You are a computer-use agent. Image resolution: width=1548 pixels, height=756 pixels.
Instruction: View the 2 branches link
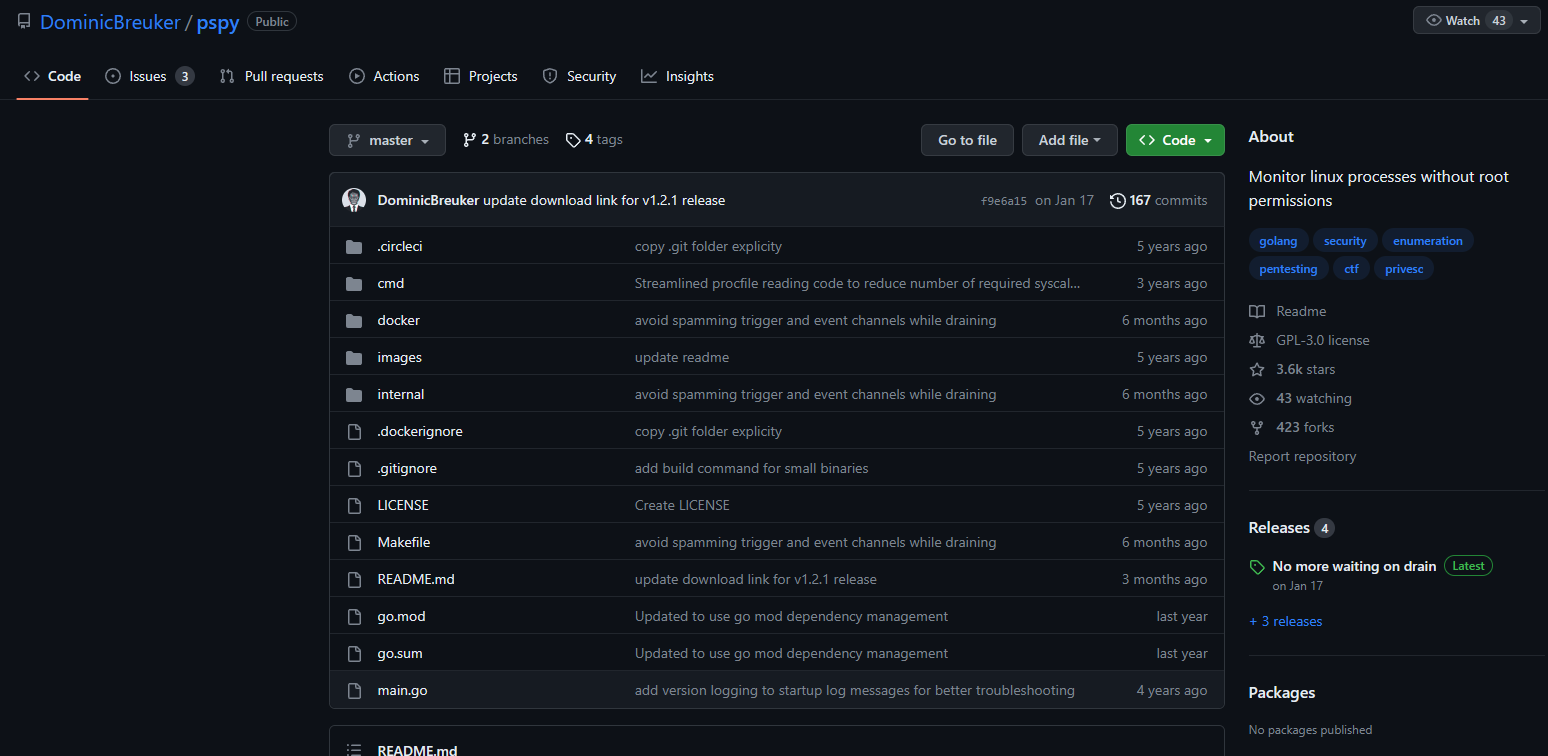pos(506,140)
